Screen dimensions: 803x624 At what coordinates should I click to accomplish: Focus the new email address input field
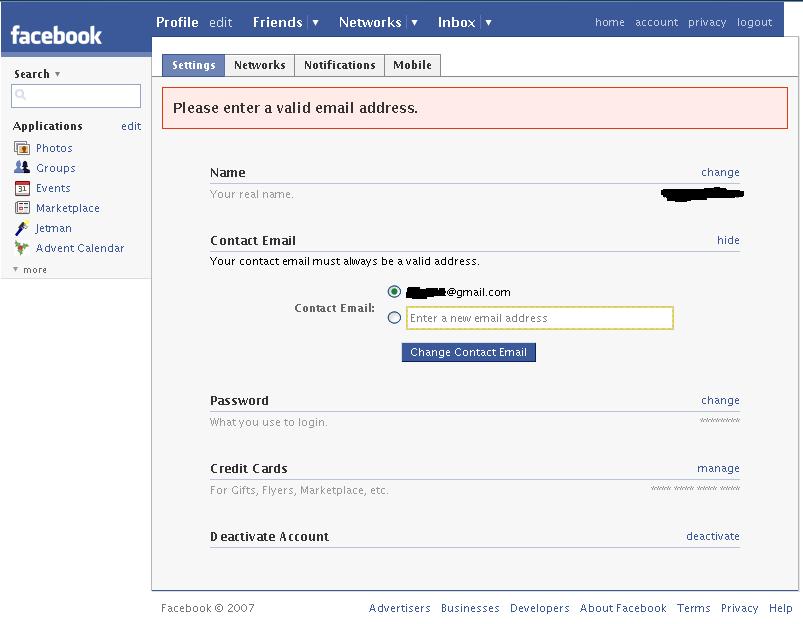539,318
